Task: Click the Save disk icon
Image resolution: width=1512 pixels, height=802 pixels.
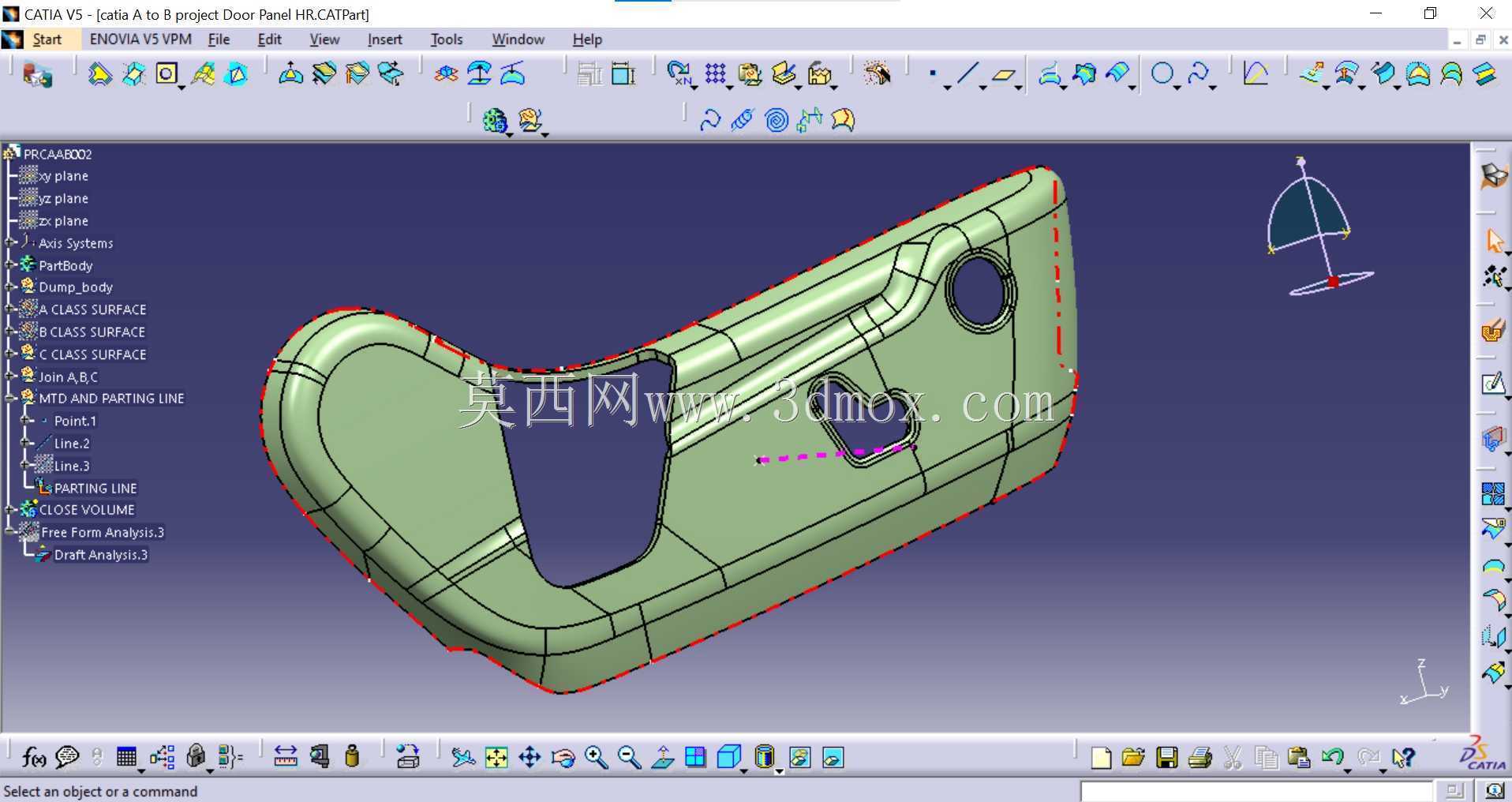Action: 1166,758
